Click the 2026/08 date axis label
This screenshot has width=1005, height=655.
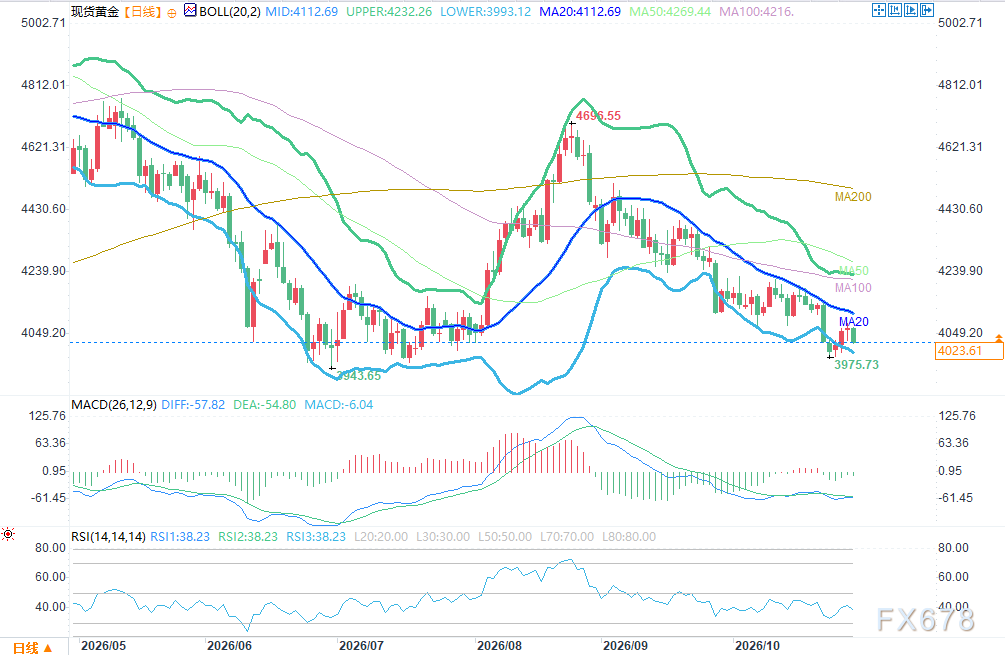coord(499,646)
